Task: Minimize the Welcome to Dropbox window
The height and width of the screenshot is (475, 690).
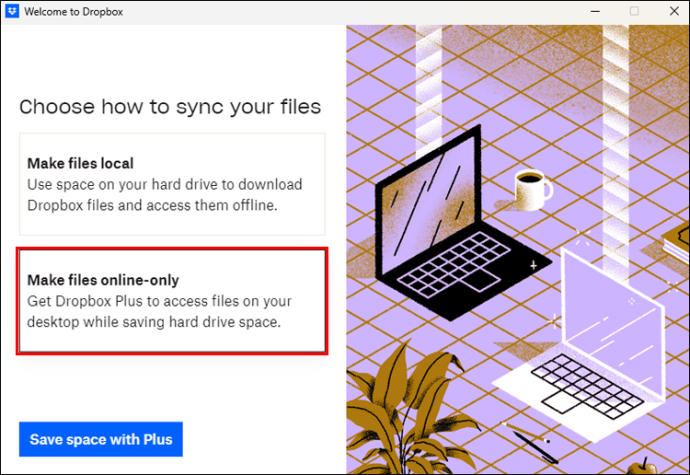Action: 595,11
